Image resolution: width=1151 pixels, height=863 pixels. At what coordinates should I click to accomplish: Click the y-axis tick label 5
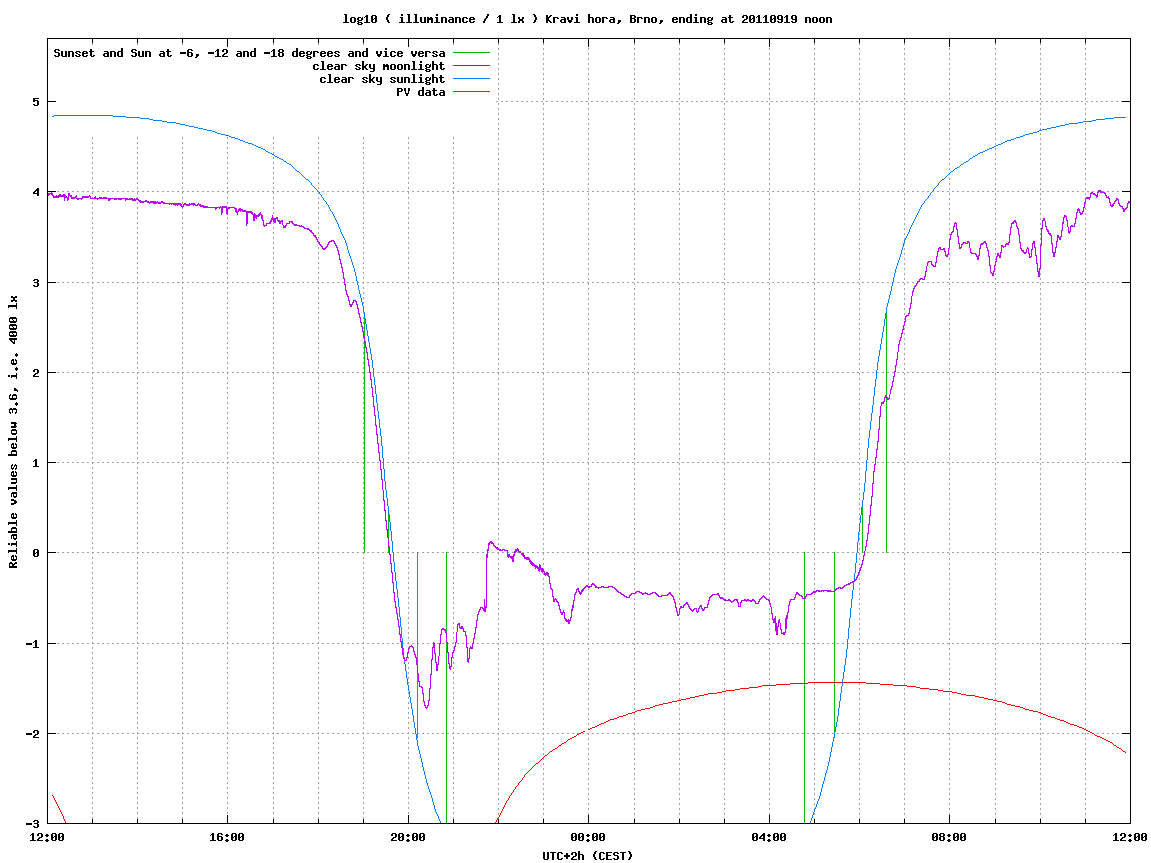coord(35,102)
